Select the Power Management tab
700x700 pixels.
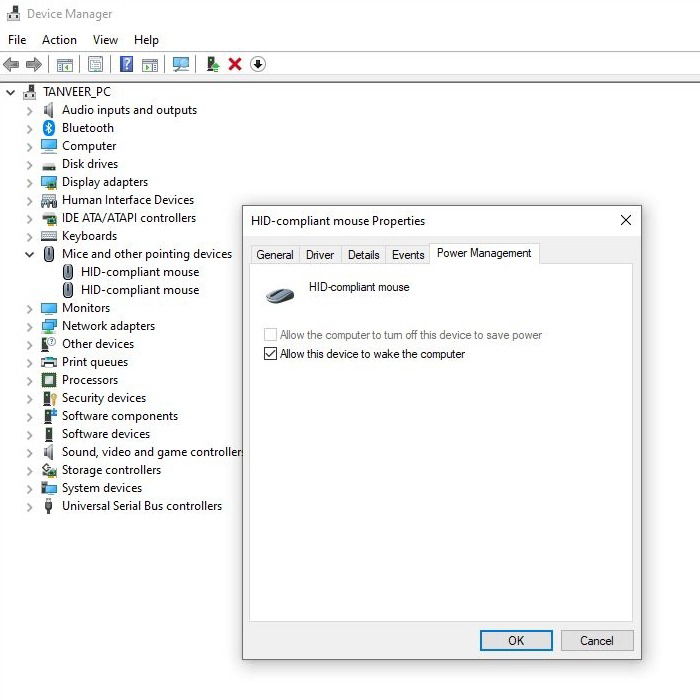[x=484, y=253]
